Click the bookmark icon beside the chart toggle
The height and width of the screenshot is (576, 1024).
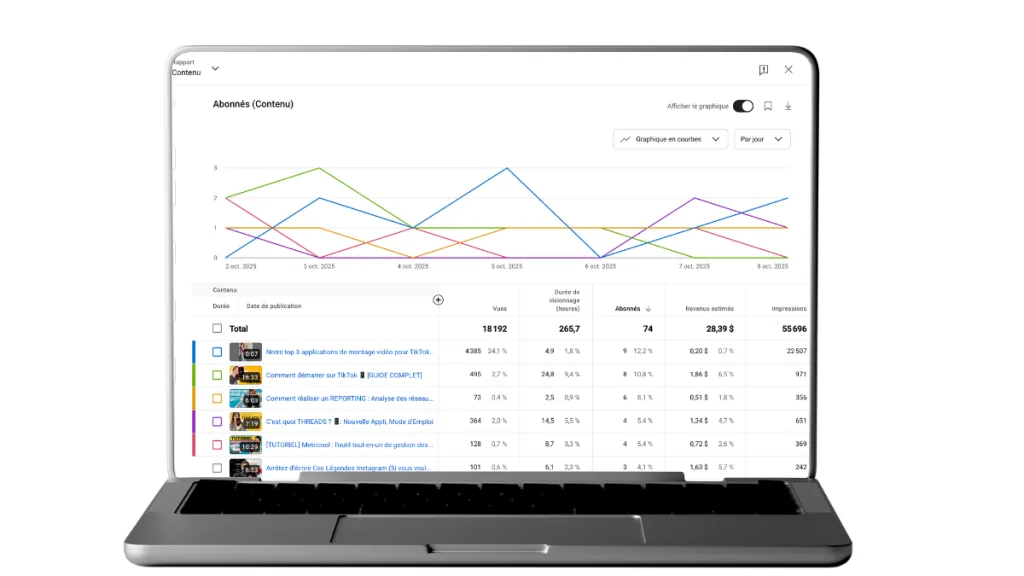[768, 106]
